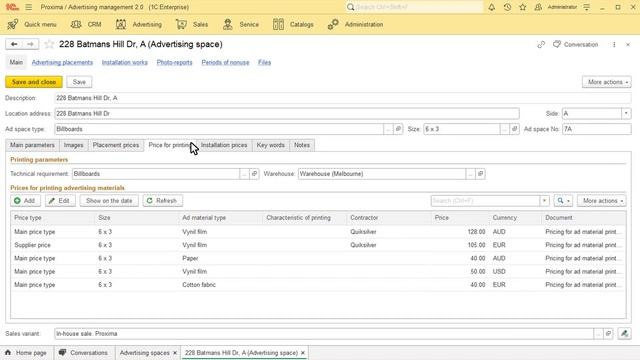This screenshot has height=360, width=640.
Task: Open history clock icon
Action: [x=507, y=7]
